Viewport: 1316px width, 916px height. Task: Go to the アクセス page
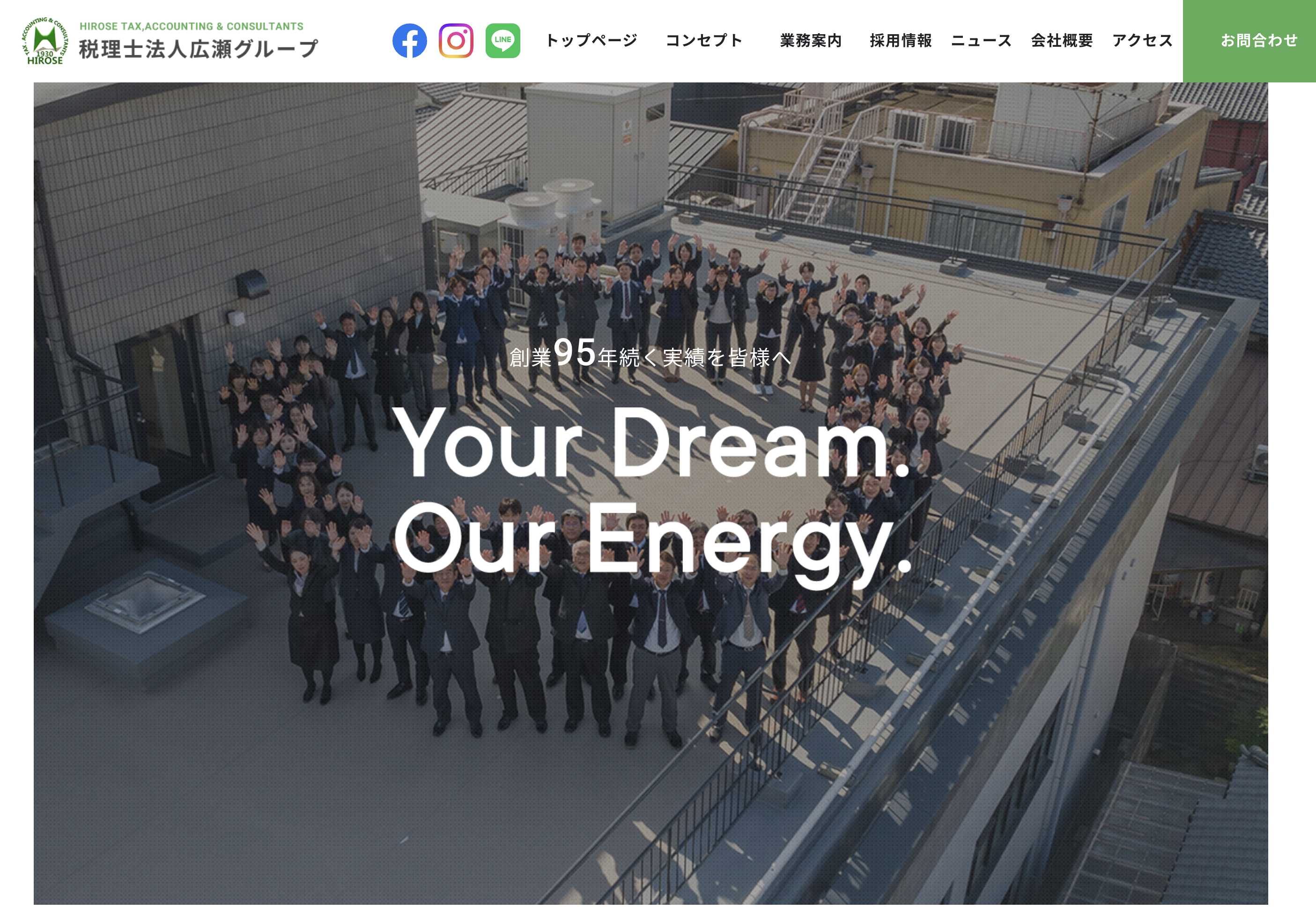[1142, 41]
